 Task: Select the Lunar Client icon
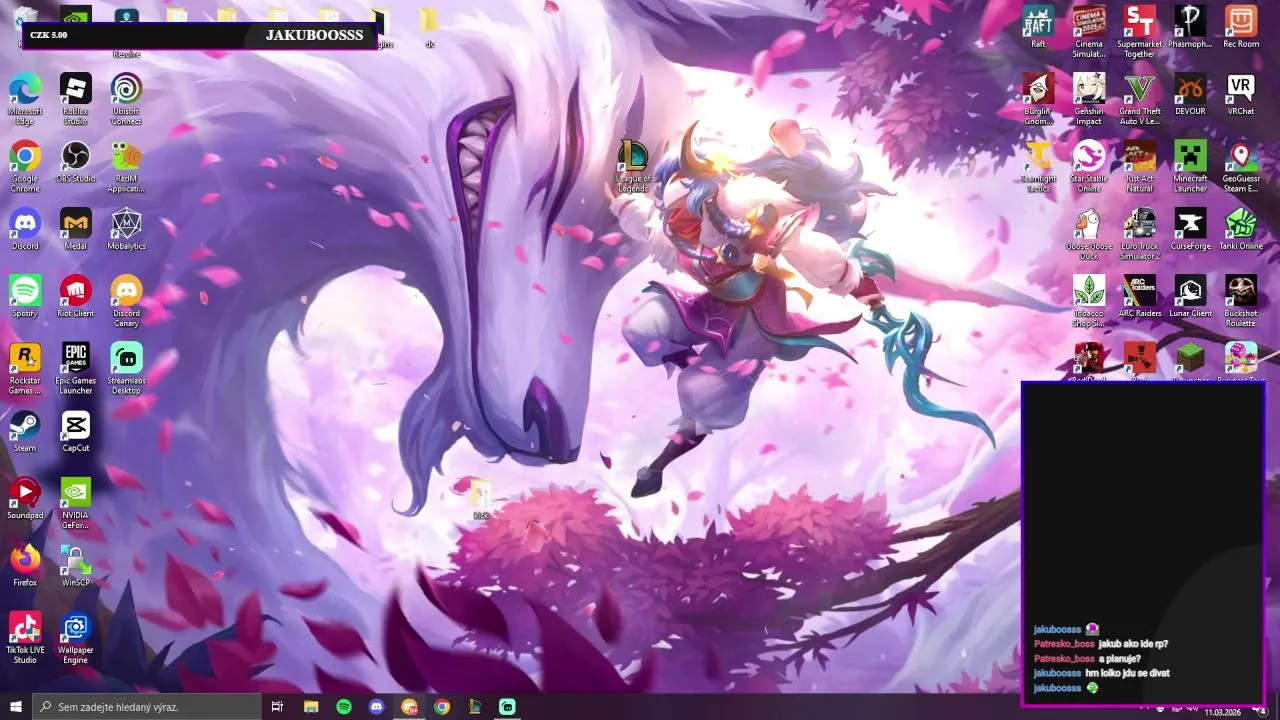click(x=1190, y=296)
